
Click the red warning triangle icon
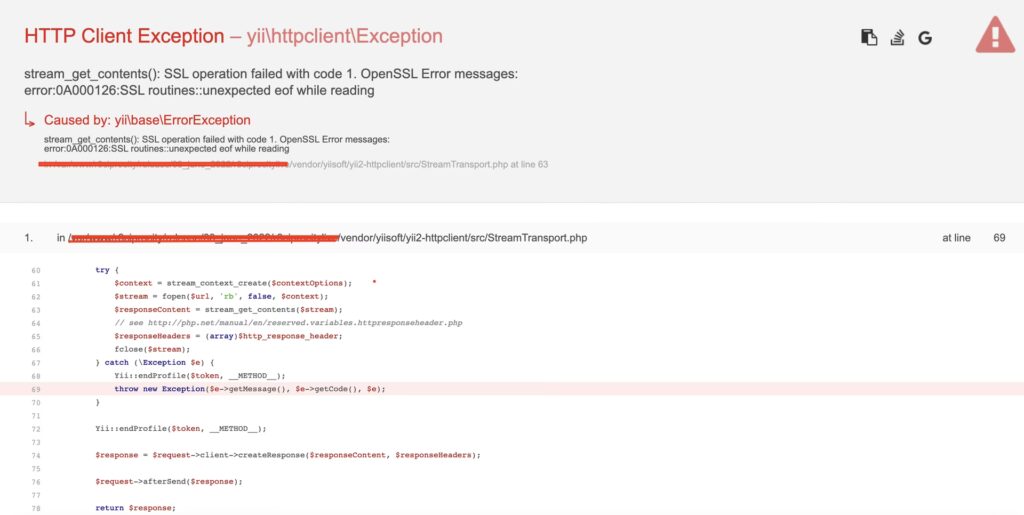click(994, 36)
